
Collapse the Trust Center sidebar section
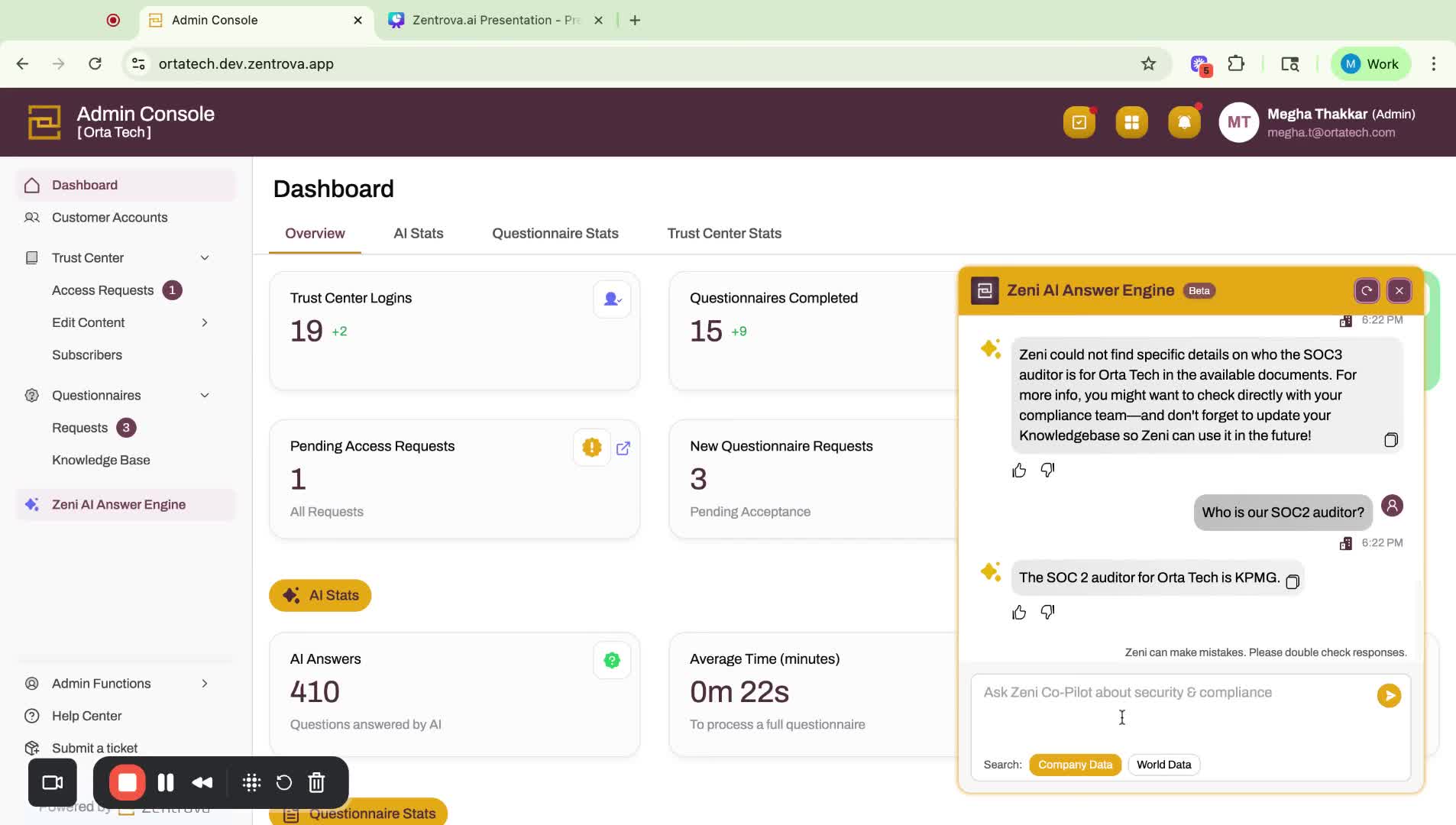click(205, 258)
